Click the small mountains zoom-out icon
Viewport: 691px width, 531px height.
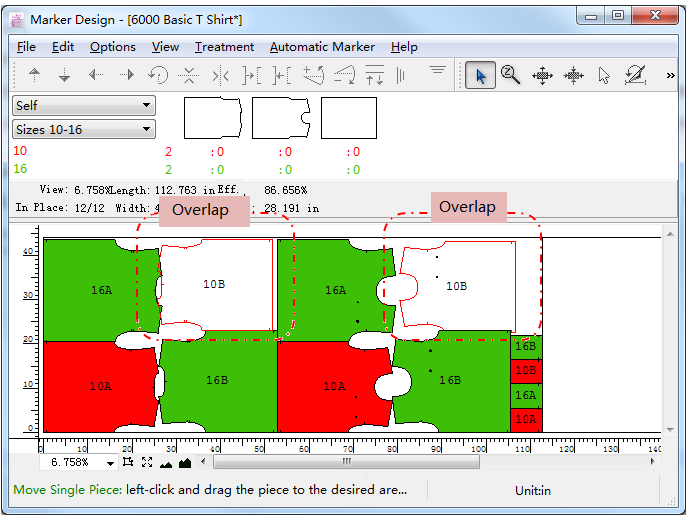[x=166, y=462]
